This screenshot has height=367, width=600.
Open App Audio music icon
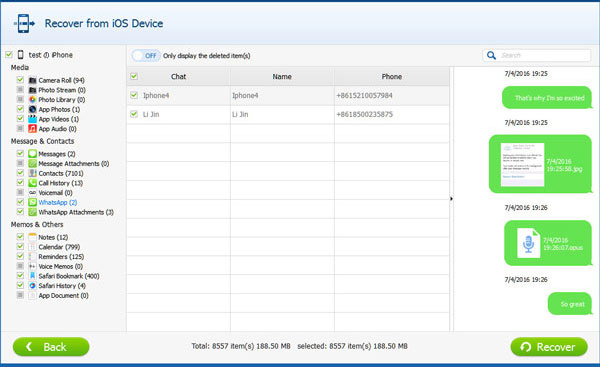point(33,129)
